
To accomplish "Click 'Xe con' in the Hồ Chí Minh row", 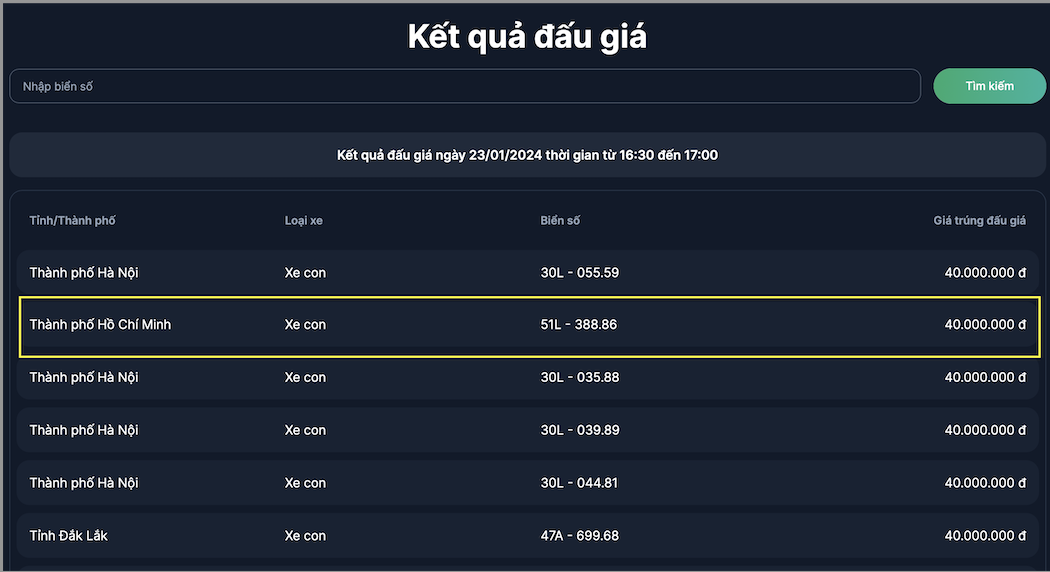I will point(305,325).
